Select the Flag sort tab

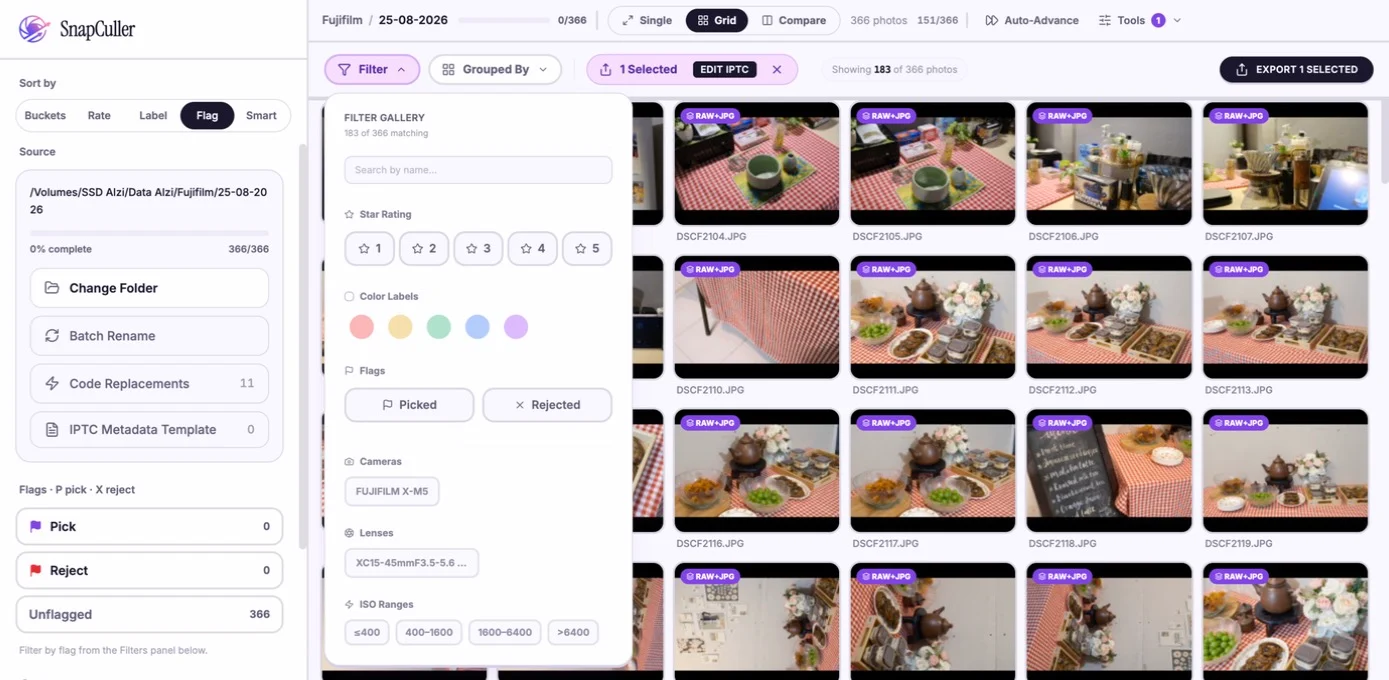[207, 116]
